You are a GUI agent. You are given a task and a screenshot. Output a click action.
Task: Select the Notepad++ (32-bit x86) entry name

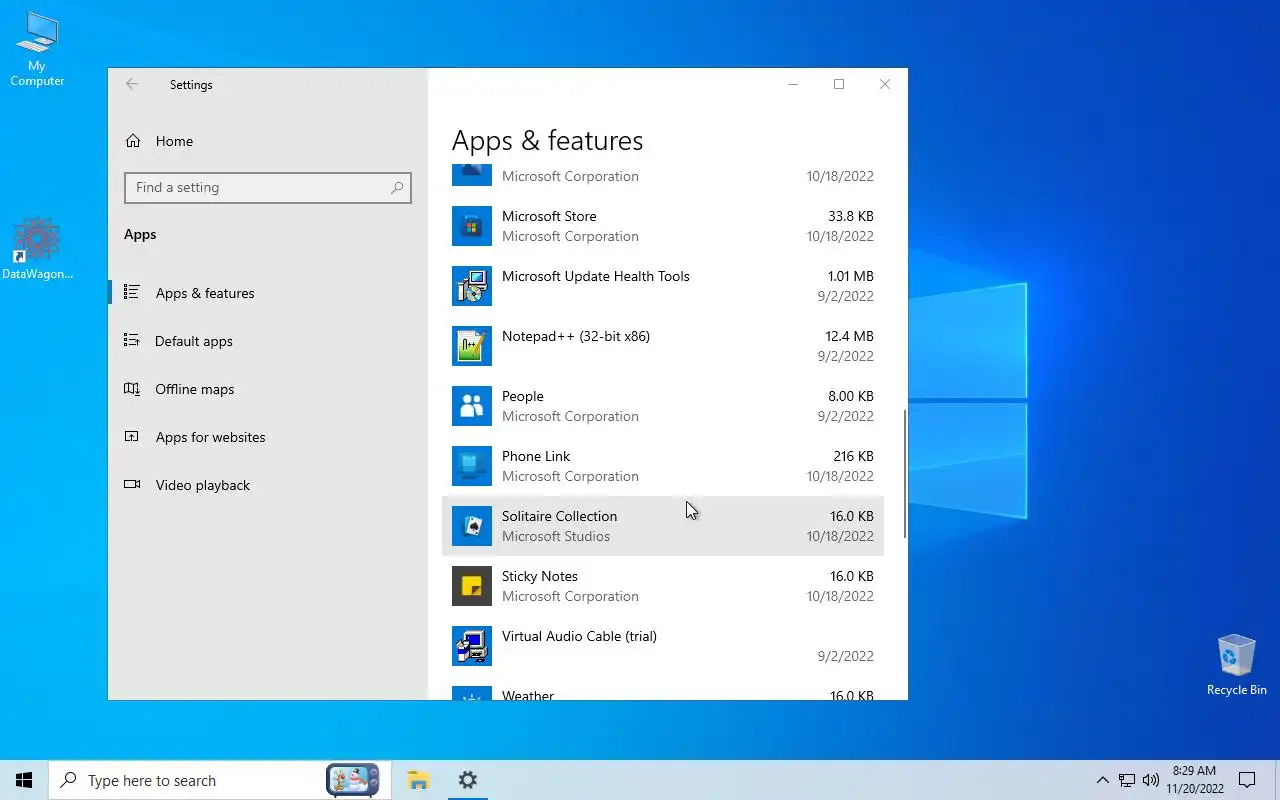576,336
